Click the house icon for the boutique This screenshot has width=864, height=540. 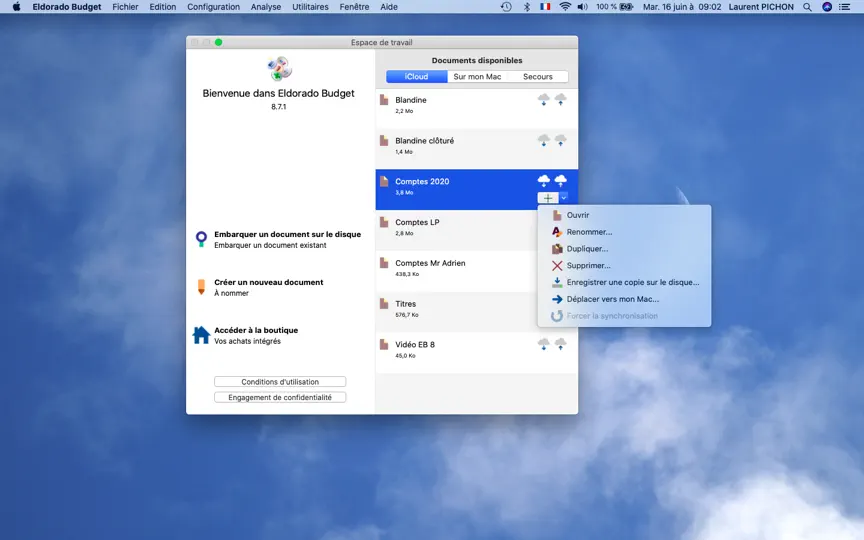click(201, 334)
